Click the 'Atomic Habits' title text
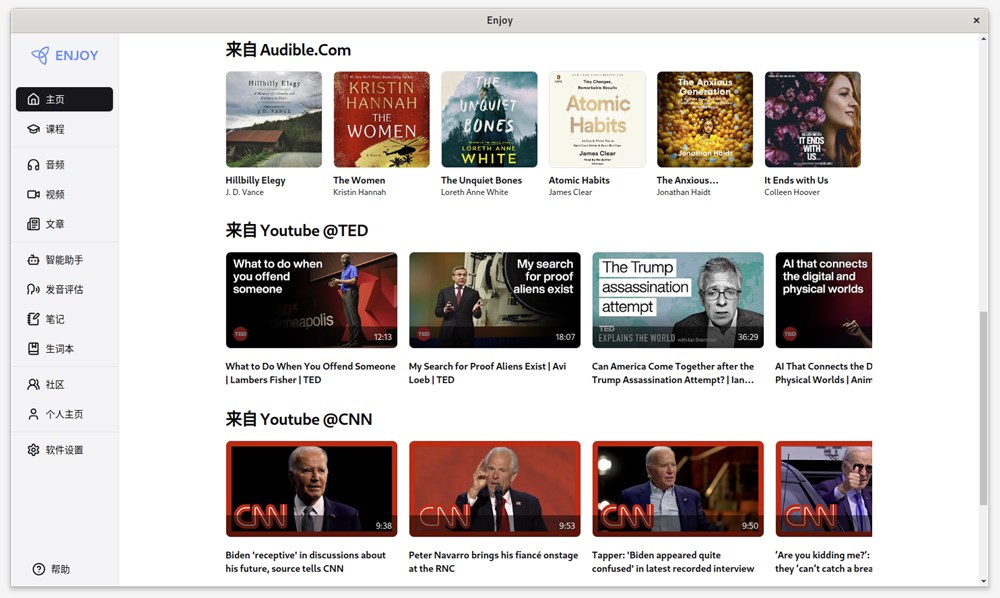Image resolution: width=1000 pixels, height=598 pixels. 579,180
